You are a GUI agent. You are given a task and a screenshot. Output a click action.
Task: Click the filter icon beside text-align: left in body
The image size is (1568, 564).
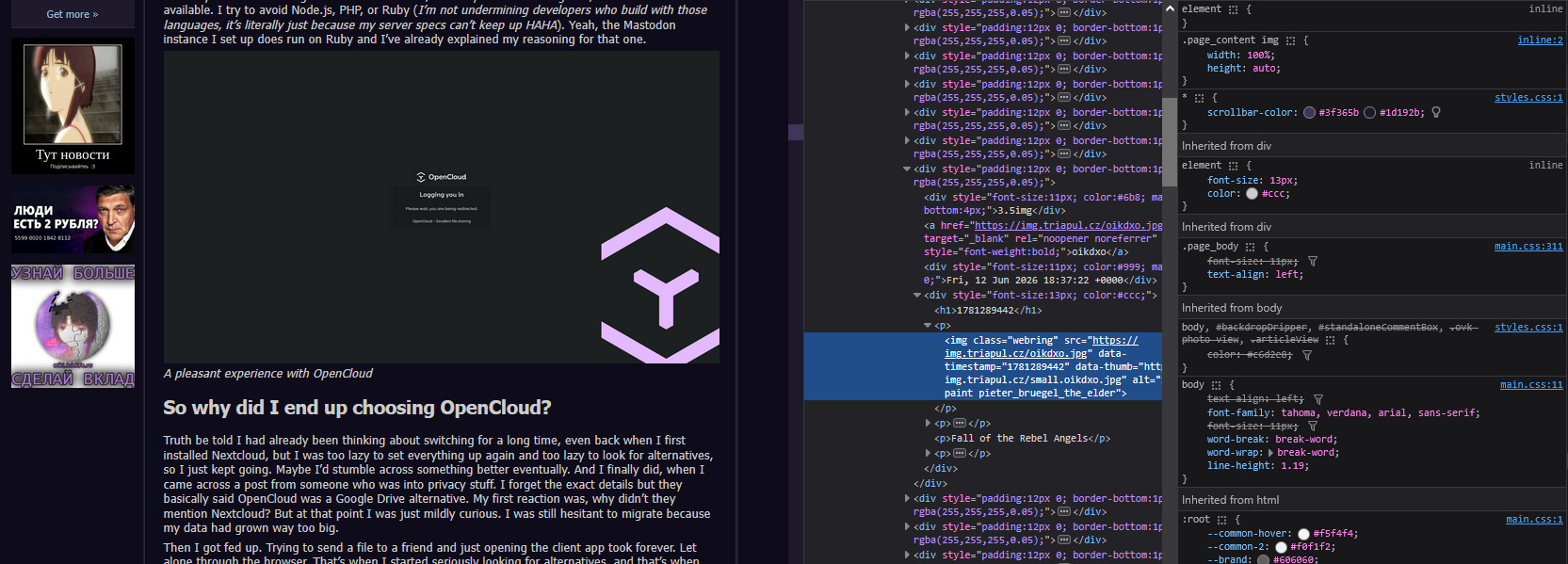[1317, 399]
